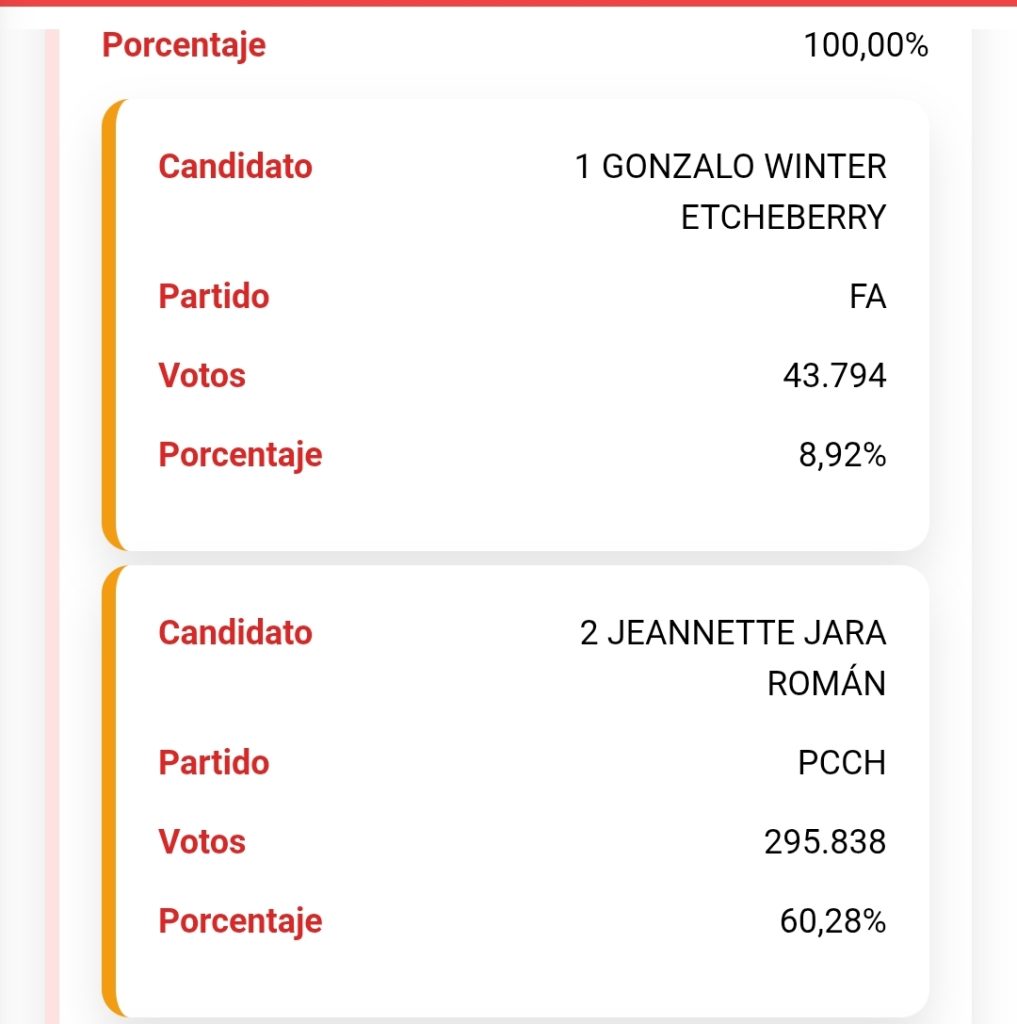Click the Votos label beside 295.838
The image size is (1017, 1024).
click(x=202, y=841)
